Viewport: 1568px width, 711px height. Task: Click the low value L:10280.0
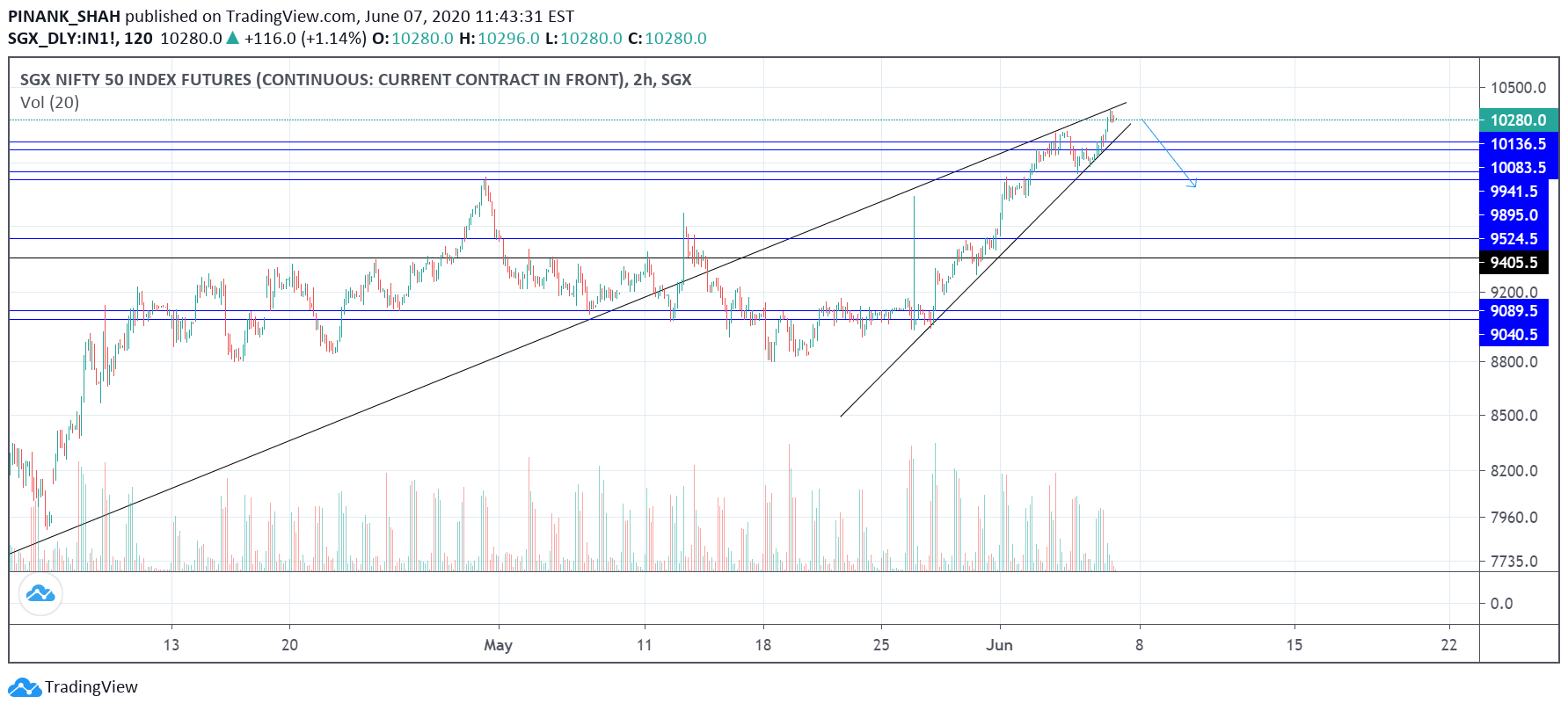(584, 39)
